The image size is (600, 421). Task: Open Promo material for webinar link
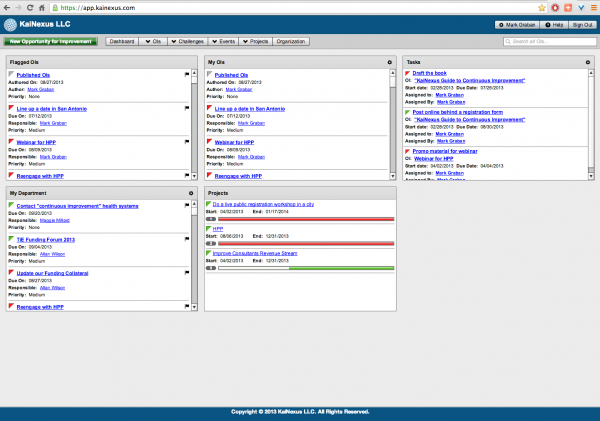[445, 151]
